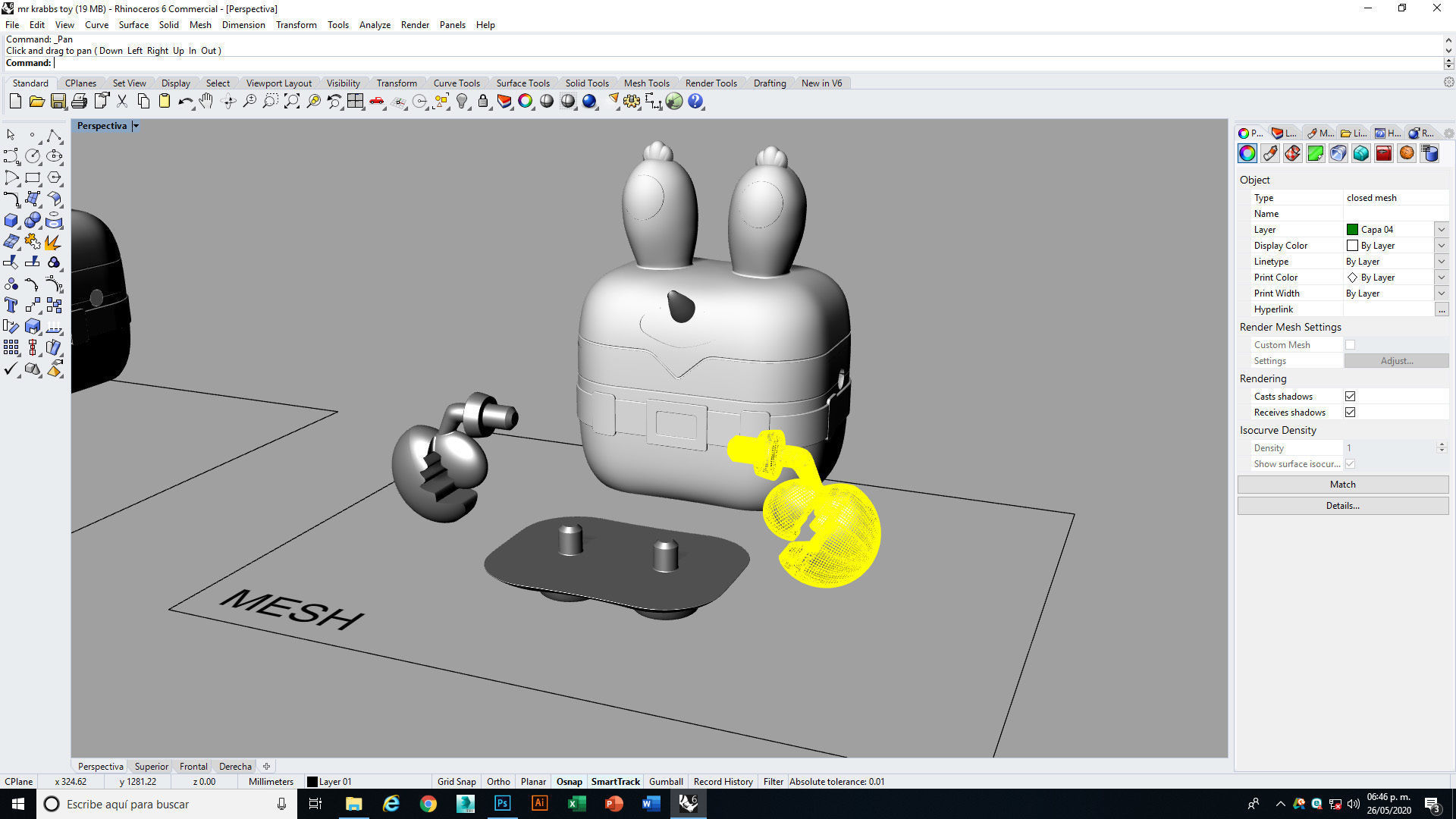The width and height of the screenshot is (1456, 819).
Task: Toggle the Show surface isocurve checkbox
Action: coord(1350,464)
